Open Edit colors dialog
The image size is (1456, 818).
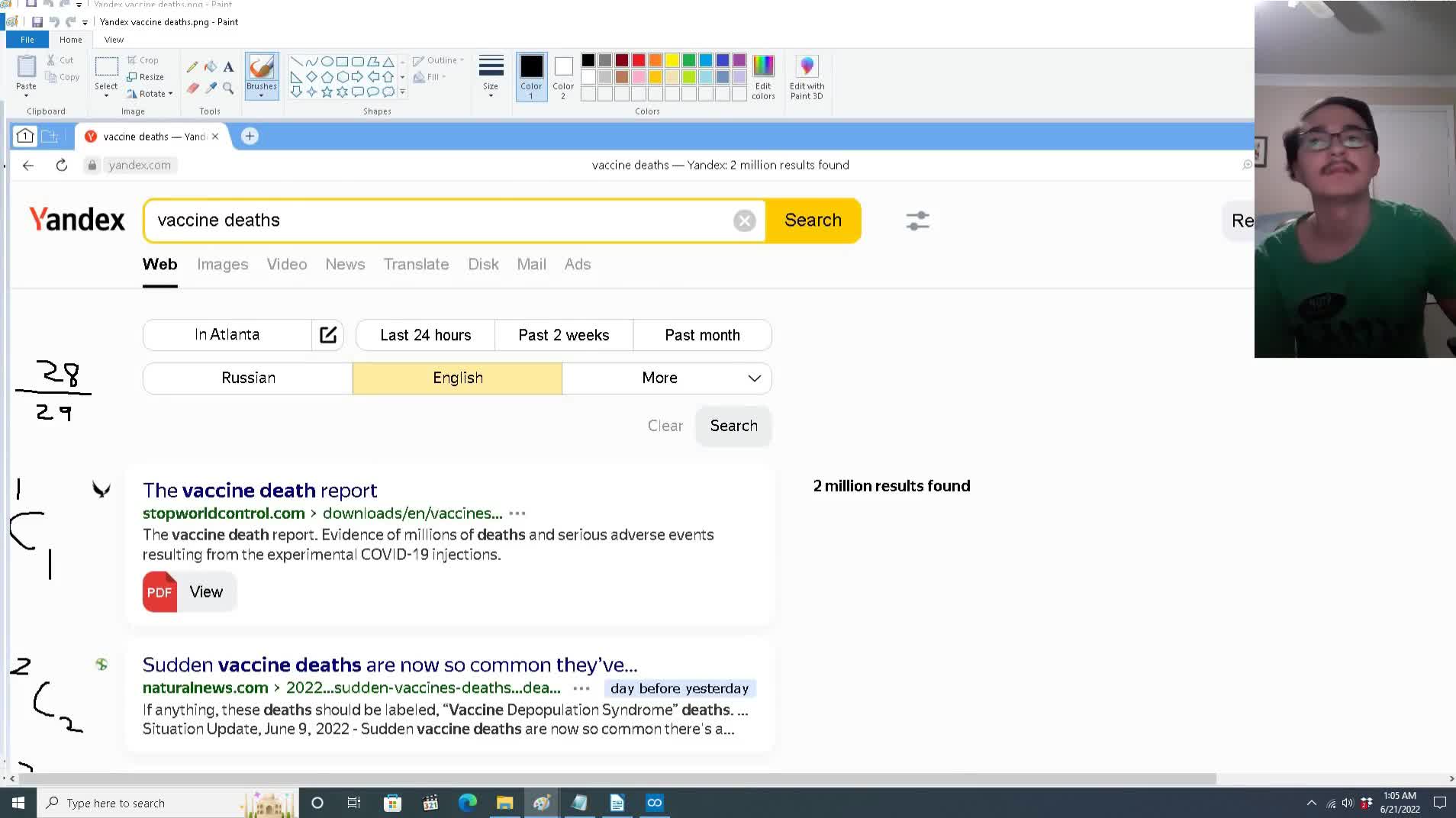[763, 77]
